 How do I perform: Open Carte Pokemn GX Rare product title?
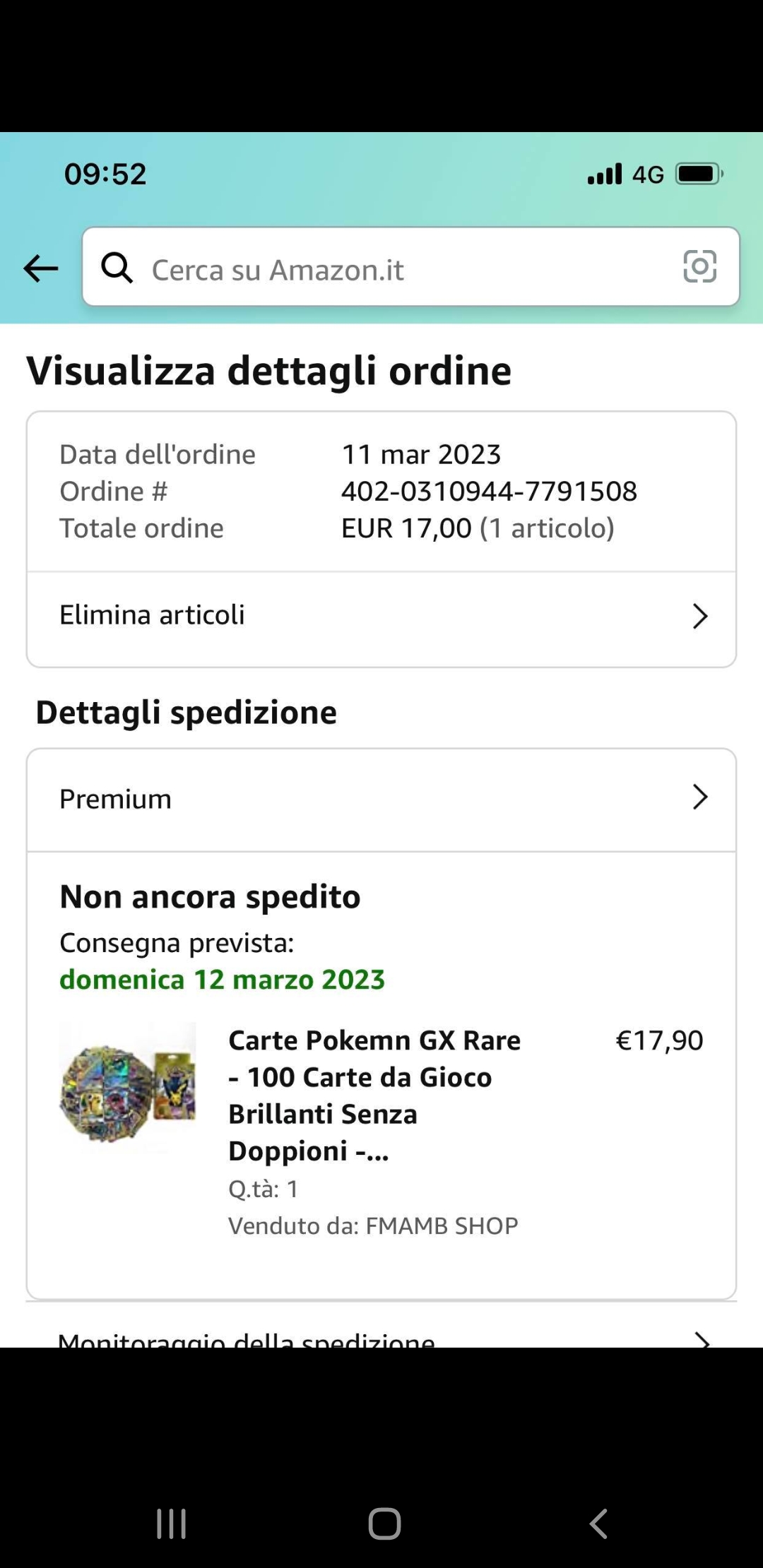(x=374, y=1095)
